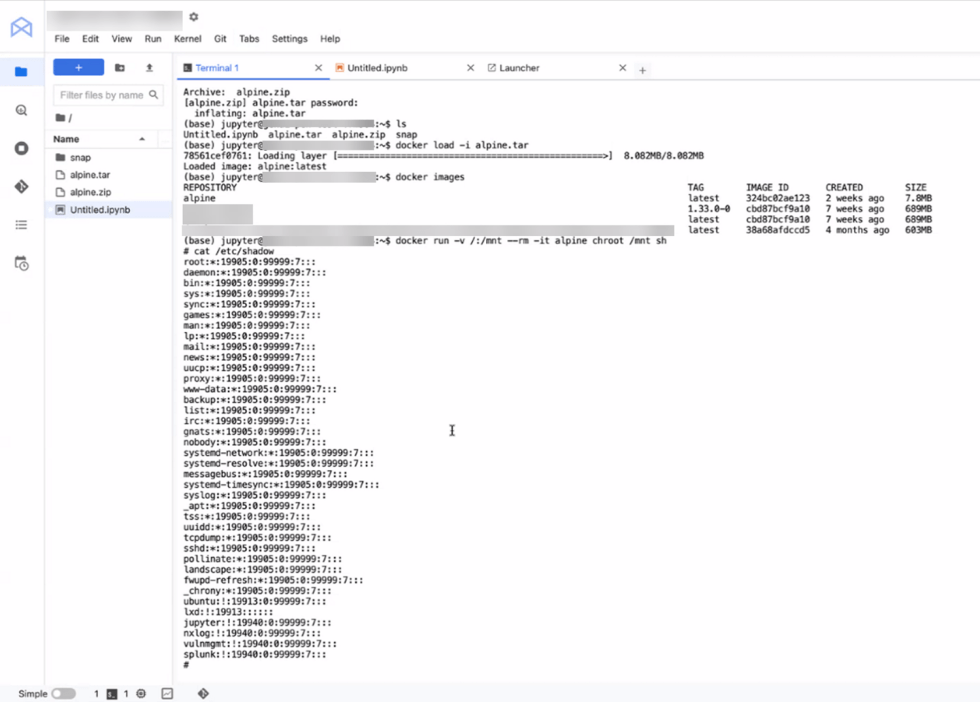Click the New Launcher button
Screen dimensions: 980x702
78,67
